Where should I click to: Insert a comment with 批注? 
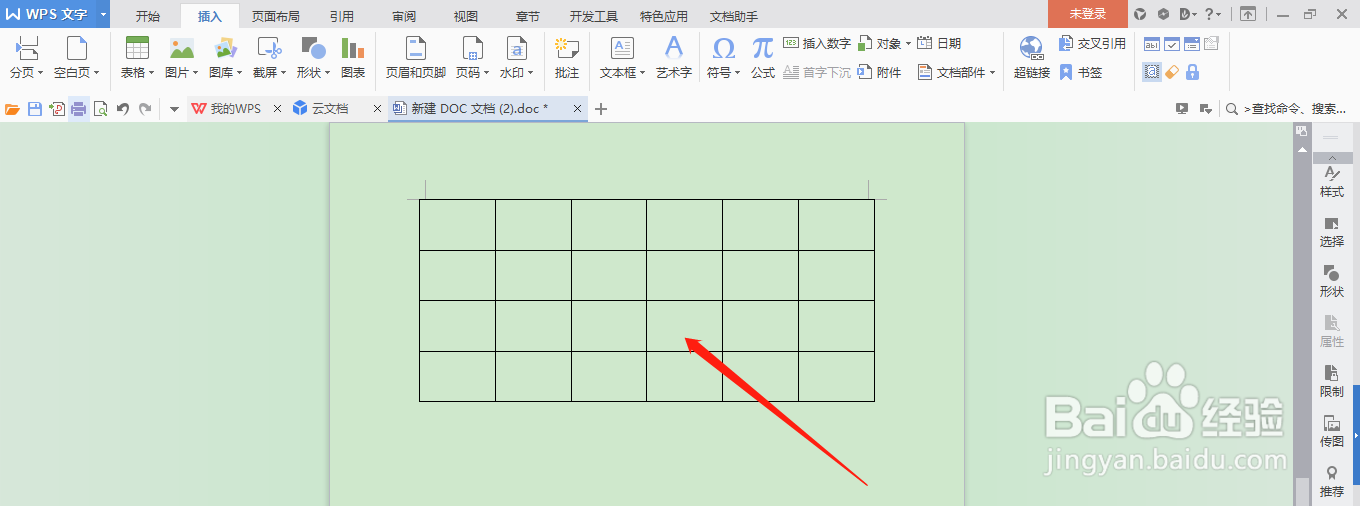(567, 59)
